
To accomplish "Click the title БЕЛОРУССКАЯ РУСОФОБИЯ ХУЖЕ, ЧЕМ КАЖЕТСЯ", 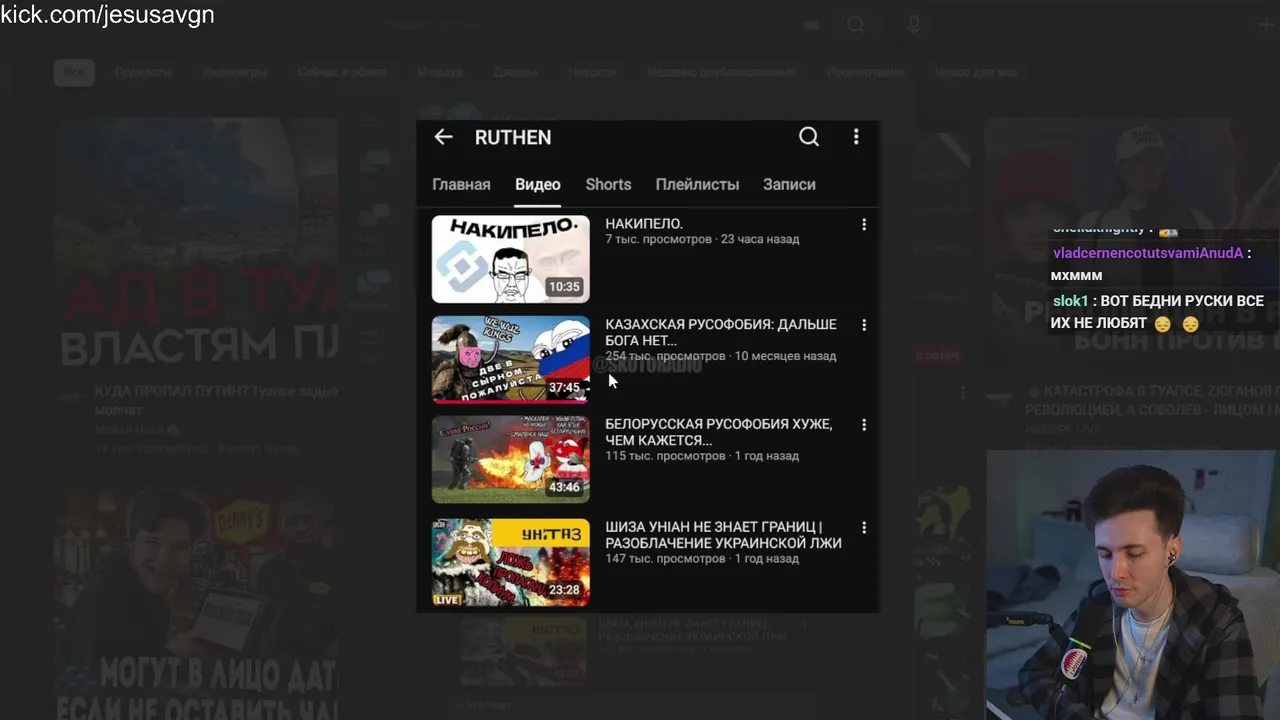I will point(719,432).
